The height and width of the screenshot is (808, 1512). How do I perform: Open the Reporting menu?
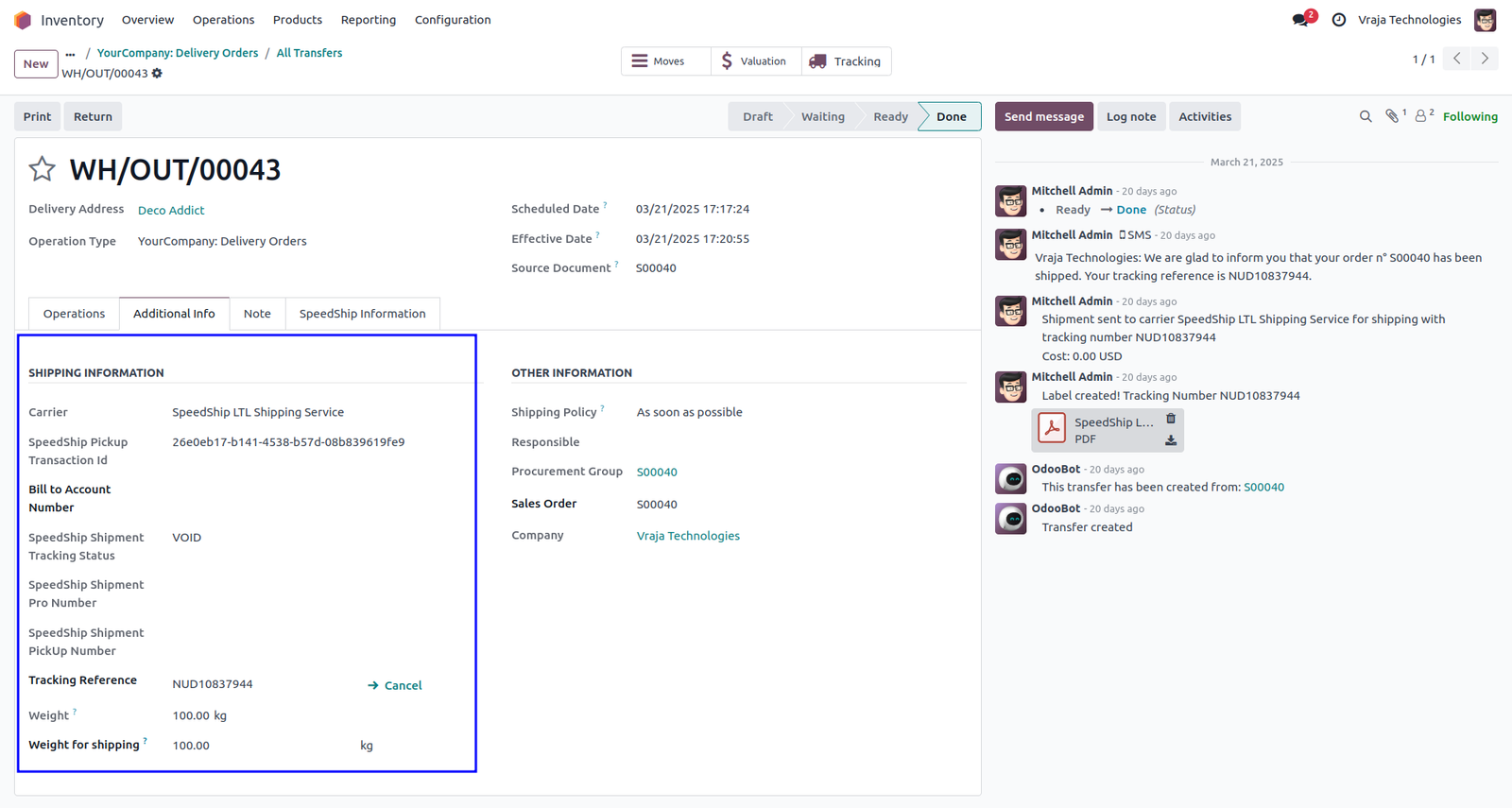point(369,20)
